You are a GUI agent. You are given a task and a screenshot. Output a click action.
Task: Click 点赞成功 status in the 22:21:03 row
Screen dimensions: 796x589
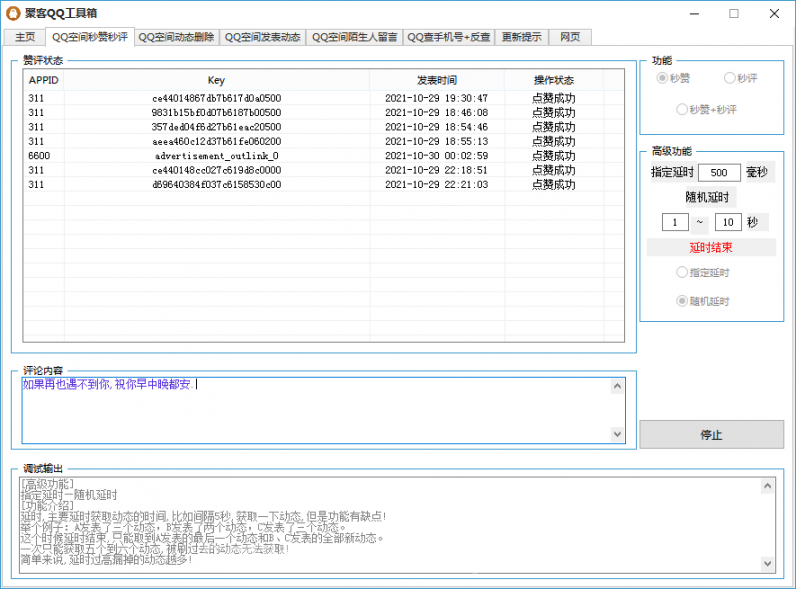[x=553, y=184]
